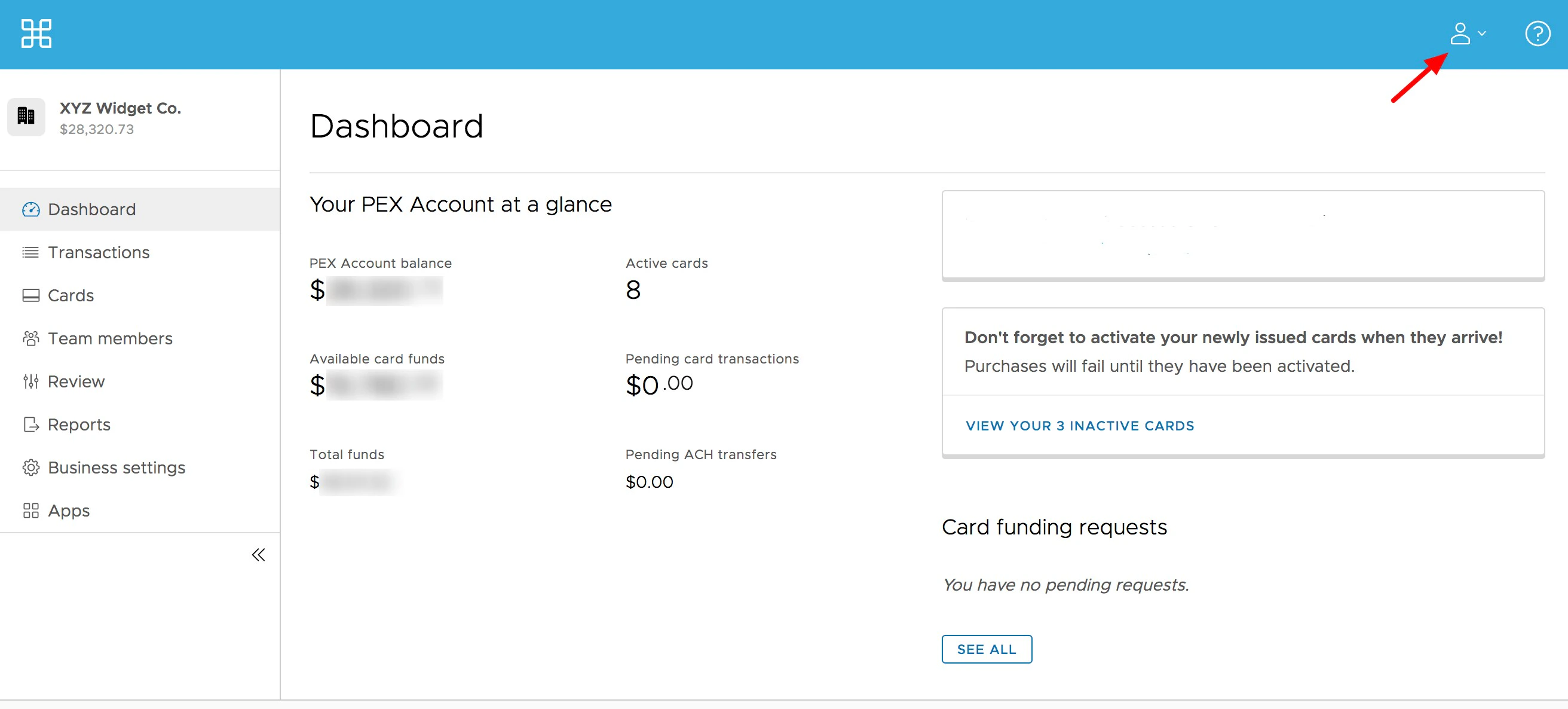Click the Dashboard gauge icon
This screenshot has height=709, width=1568.
point(30,210)
